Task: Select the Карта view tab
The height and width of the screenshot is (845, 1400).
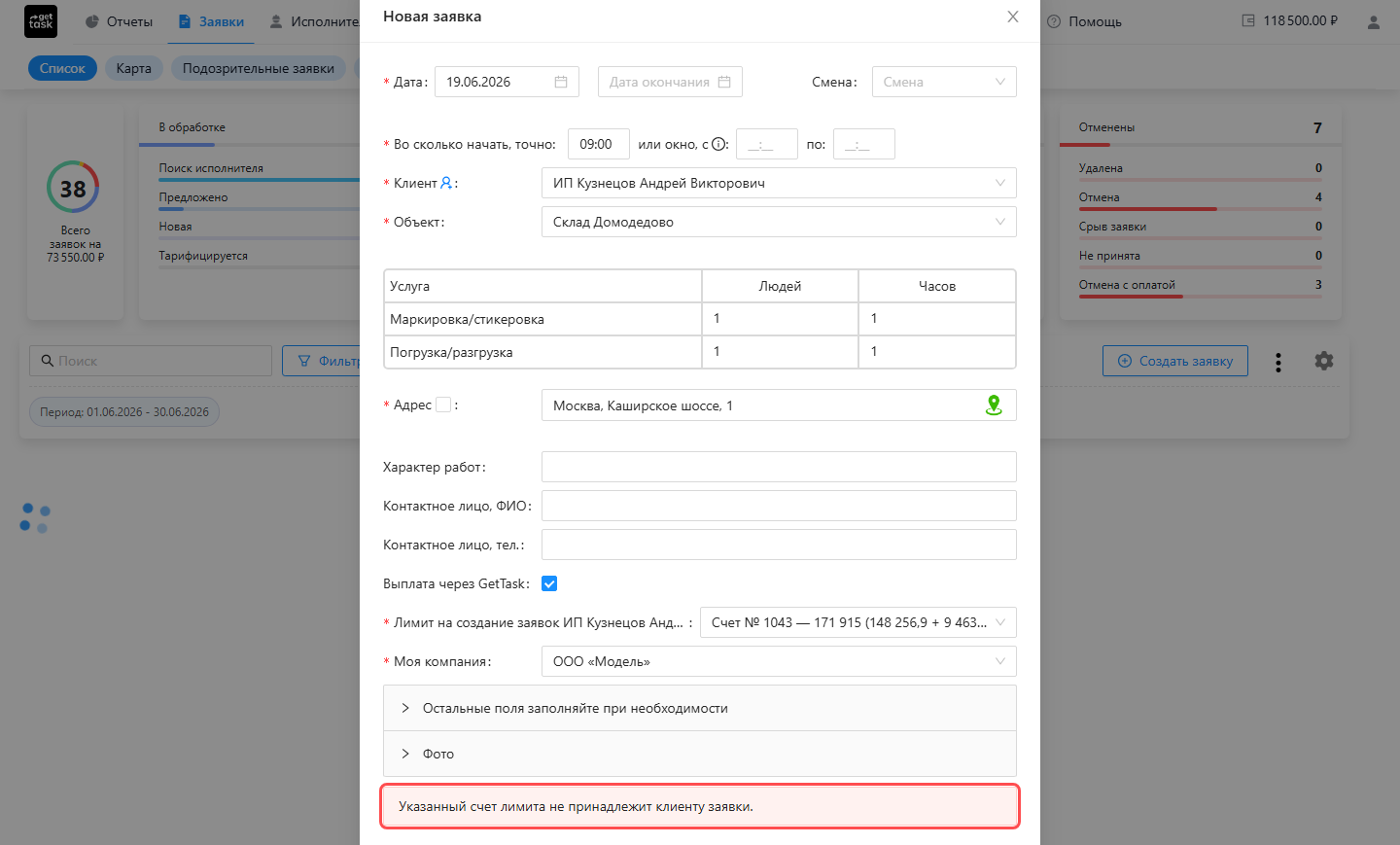Action: tap(134, 68)
